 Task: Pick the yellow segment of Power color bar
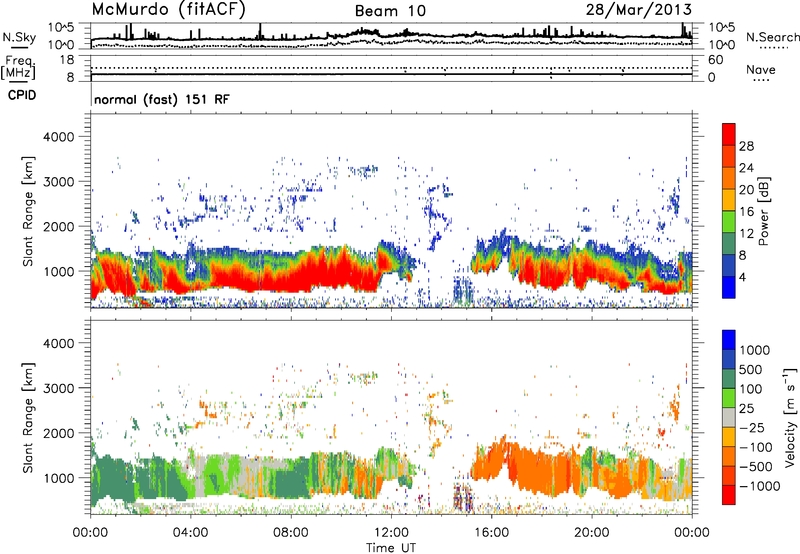[x=729, y=201]
